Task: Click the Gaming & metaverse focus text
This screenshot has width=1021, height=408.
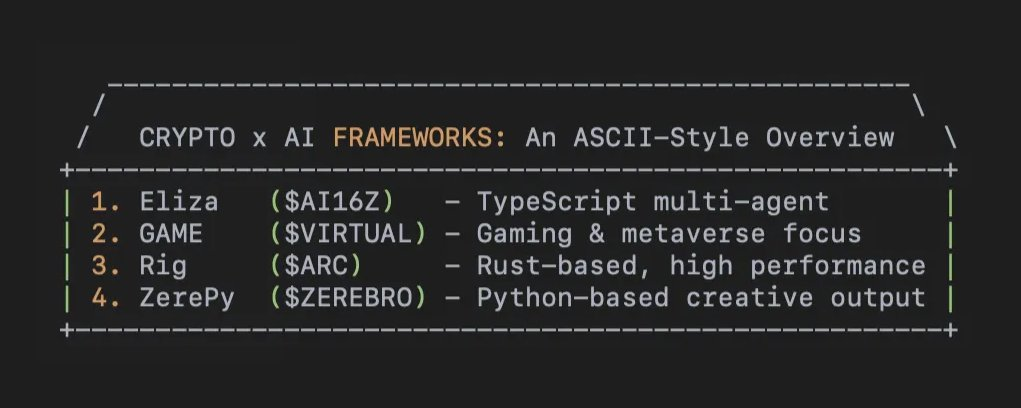Action: [x=668, y=234]
